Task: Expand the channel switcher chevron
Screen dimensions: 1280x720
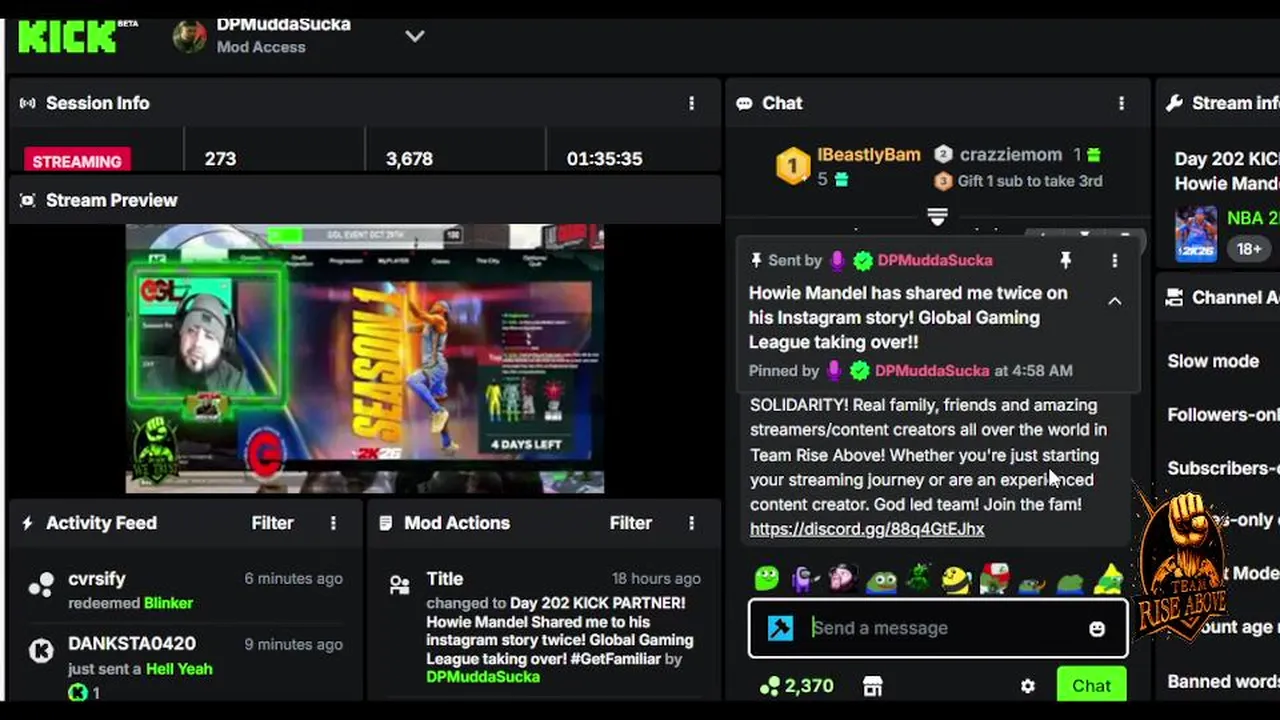Action: coord(414,36)
